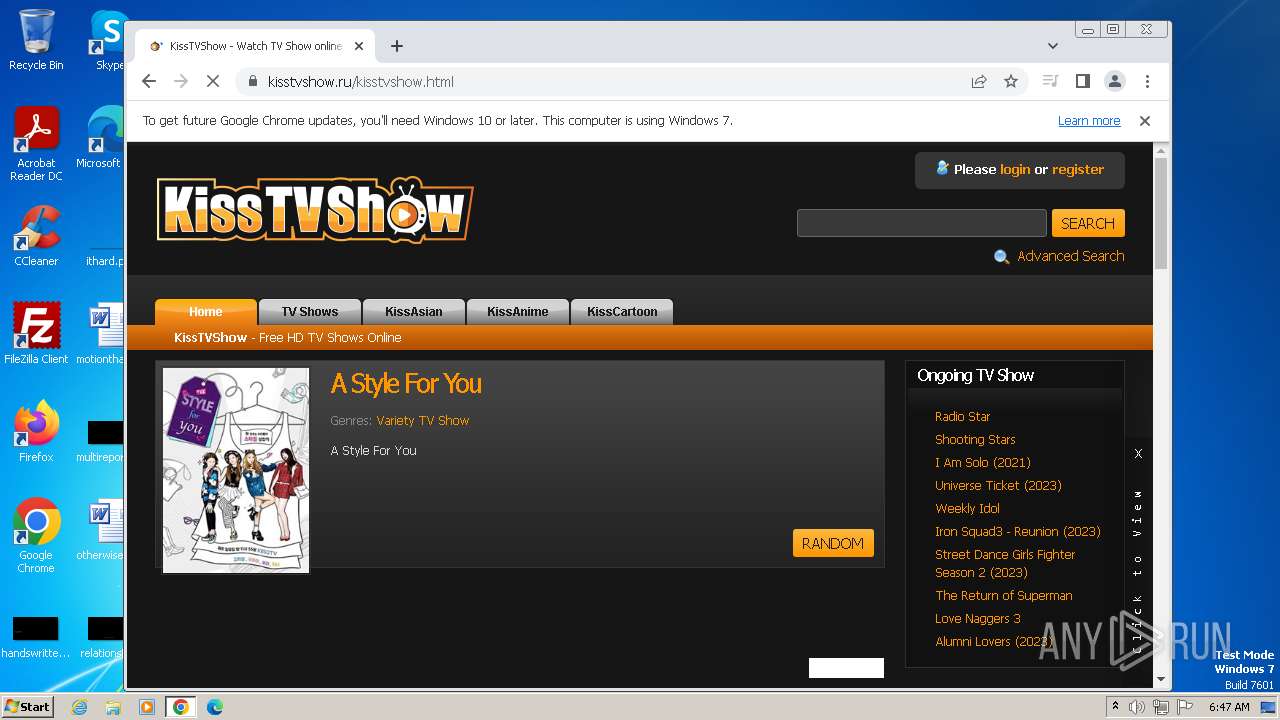This screenshot has height=720, width=1280.
Task: Open Street Dance Girls Fighter Season 2 link
Action: [1005, 563]
